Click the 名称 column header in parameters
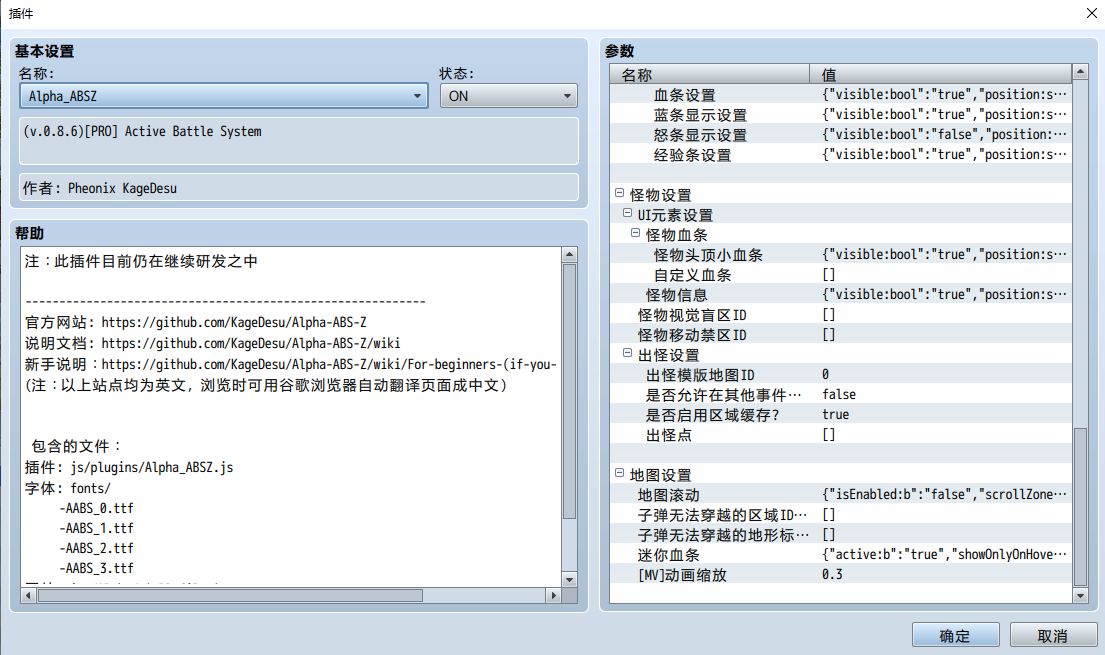The height and width of the screenshot is (655, 1105). (x=710, y=74)
